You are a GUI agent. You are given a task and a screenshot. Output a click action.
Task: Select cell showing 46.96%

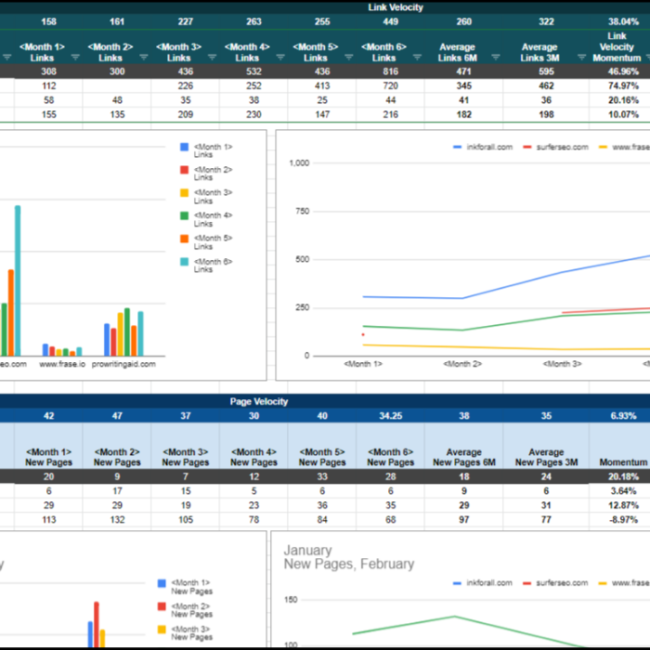[x=623, y=71]
